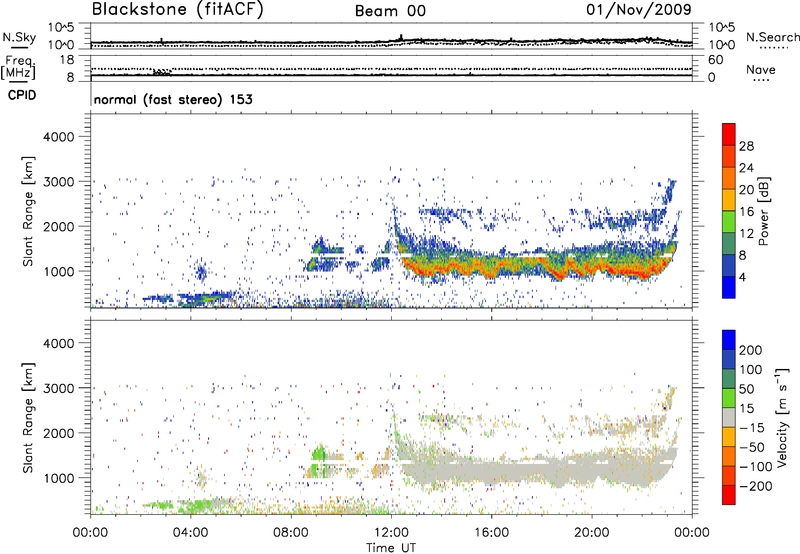Select the "Beam 00" header label
Screen dimensions: 800x554
click(390, 11)
